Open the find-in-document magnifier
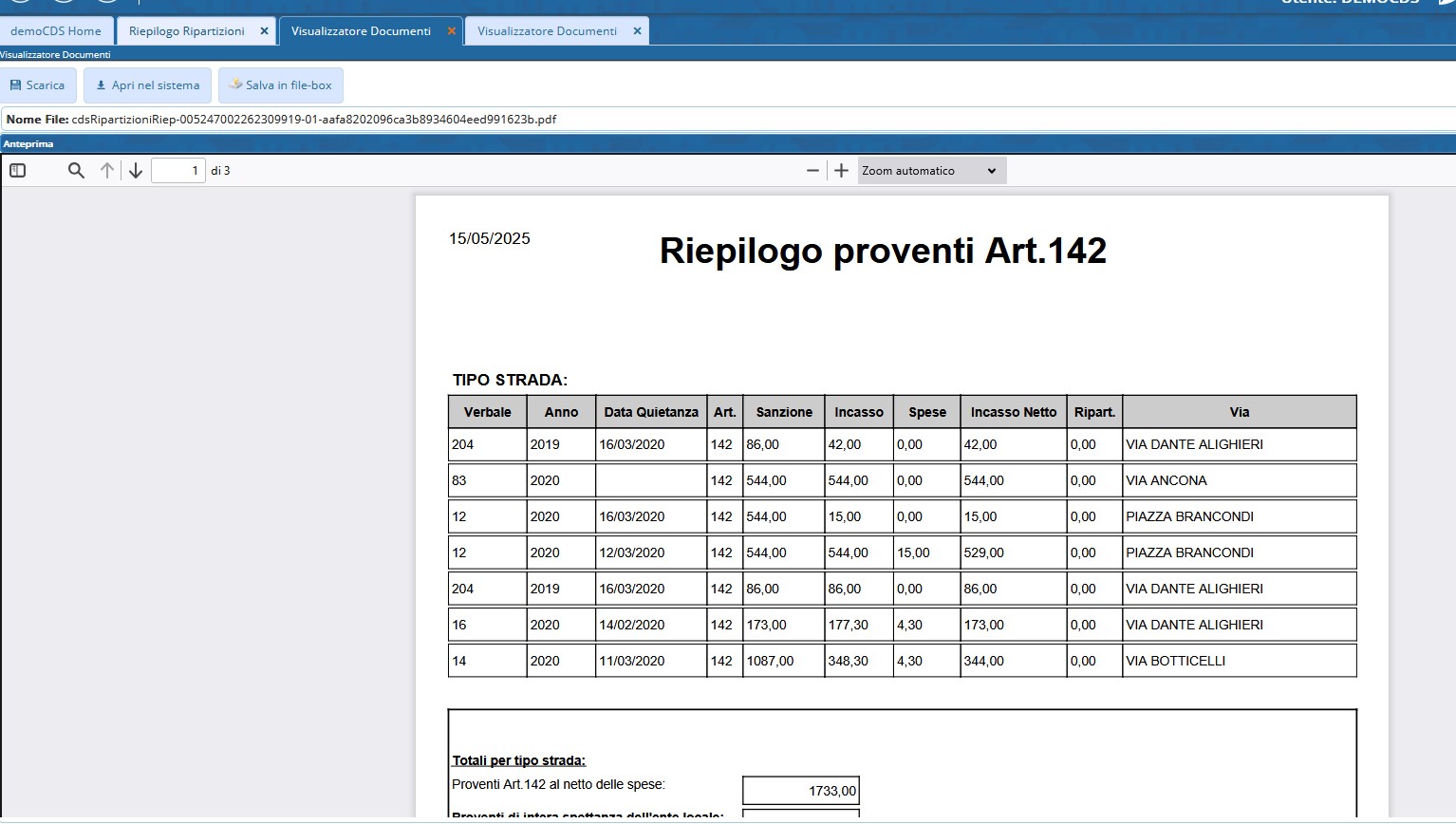 (x=76, y=171)
